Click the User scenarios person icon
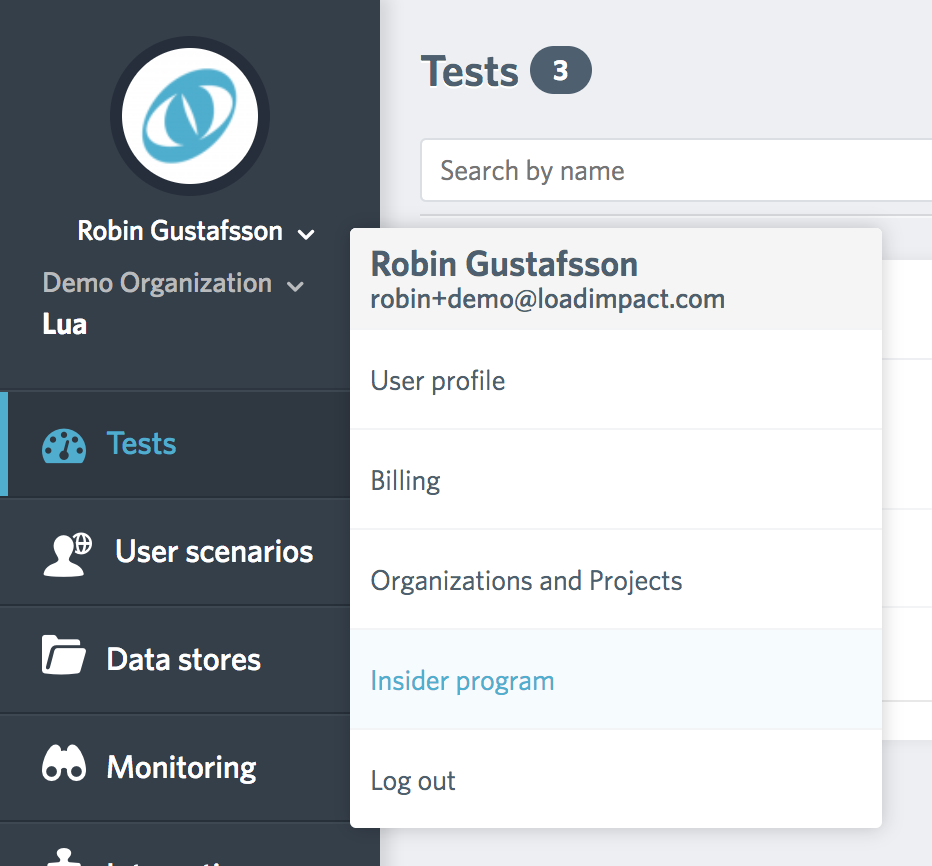The height and width of the screenshot is (866, 932). click(x=68, y=555)
